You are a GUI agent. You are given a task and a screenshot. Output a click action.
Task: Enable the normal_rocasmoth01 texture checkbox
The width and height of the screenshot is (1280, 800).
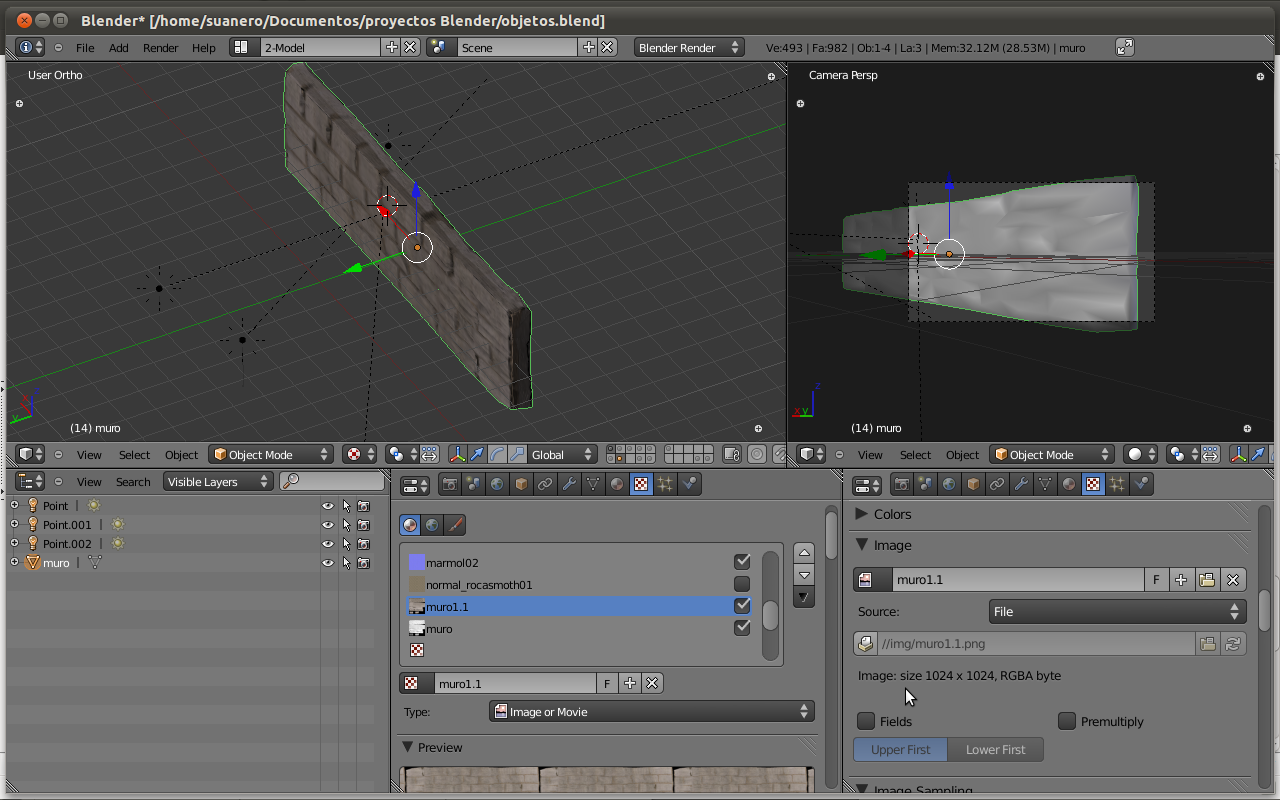742,584
